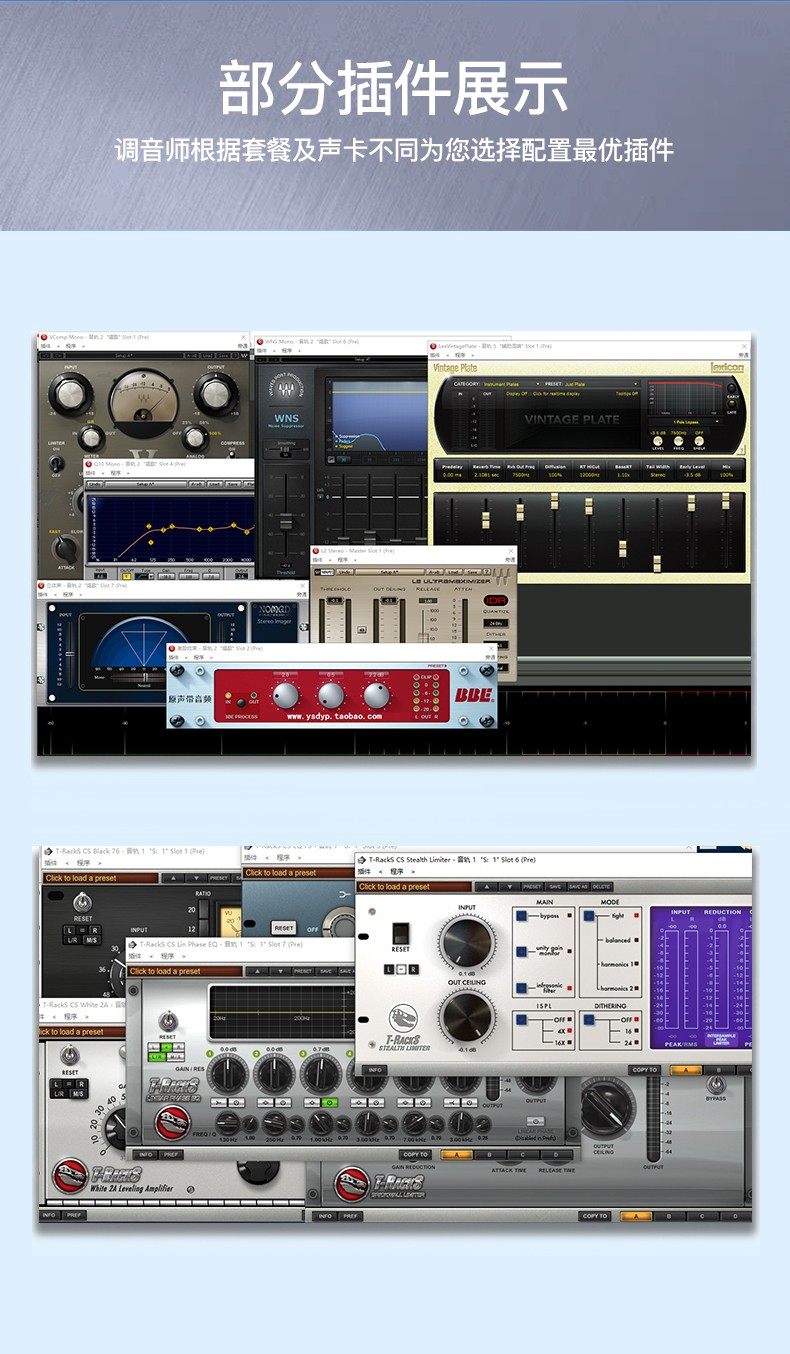Select M/S mode on Black 76
The width and height of the screenshot is (790, 1354).
click(92, 939)
